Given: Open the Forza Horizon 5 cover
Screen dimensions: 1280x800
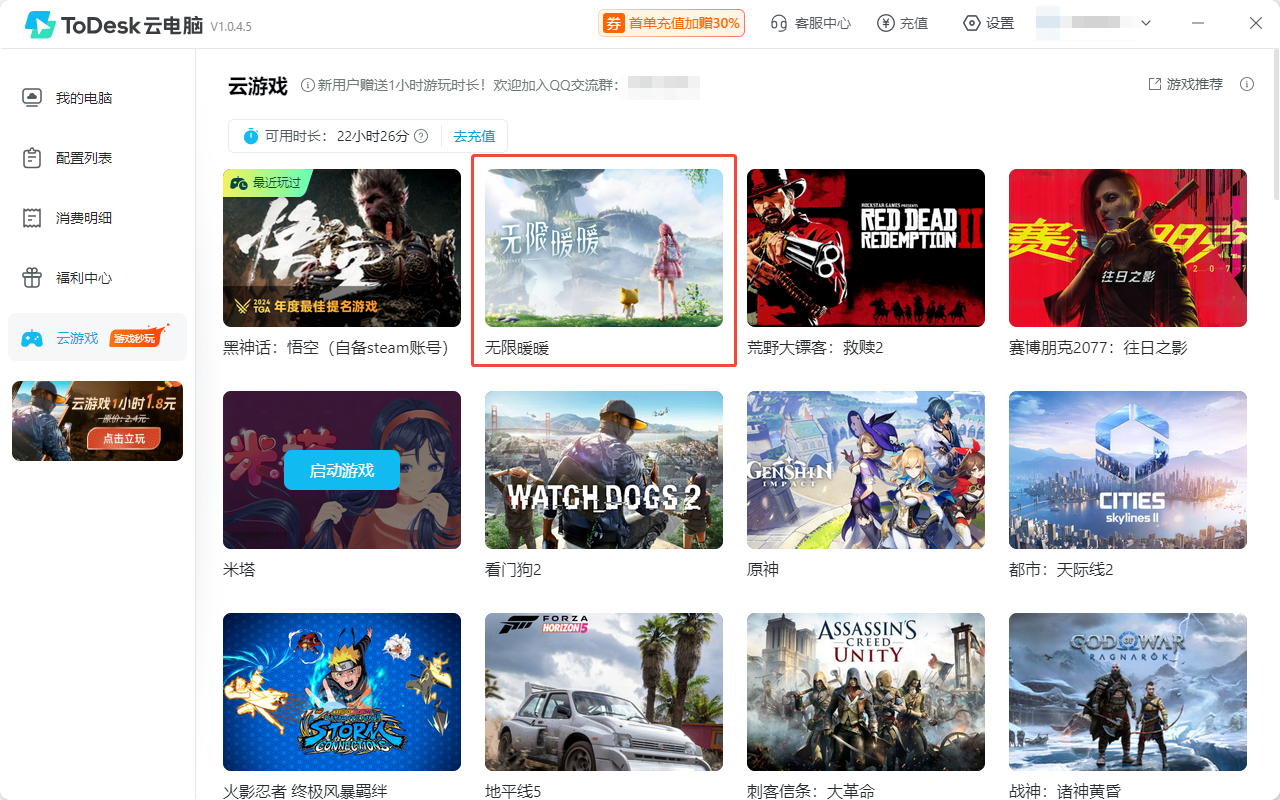Looking at the screenshot, I should (x=604, y=692).
